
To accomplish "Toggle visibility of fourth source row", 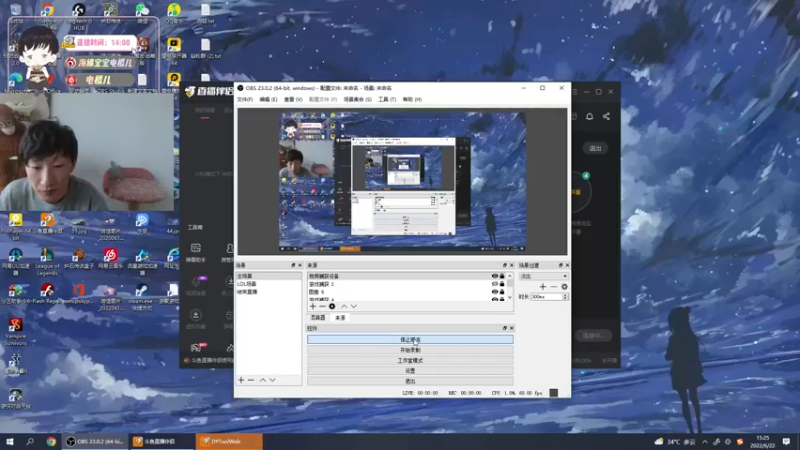I will coord(494,299).
